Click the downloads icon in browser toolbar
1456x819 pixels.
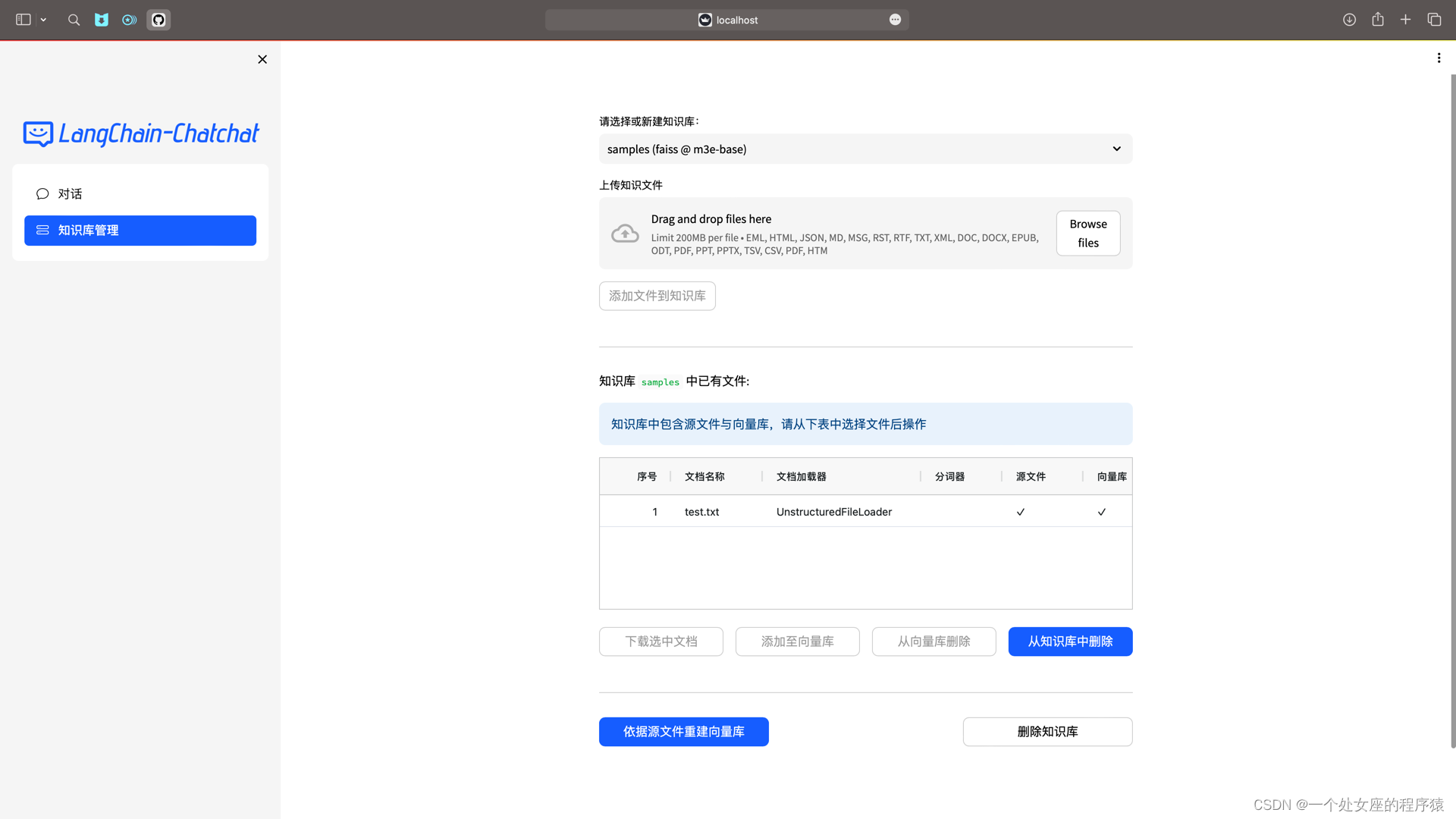[1349, 20]
